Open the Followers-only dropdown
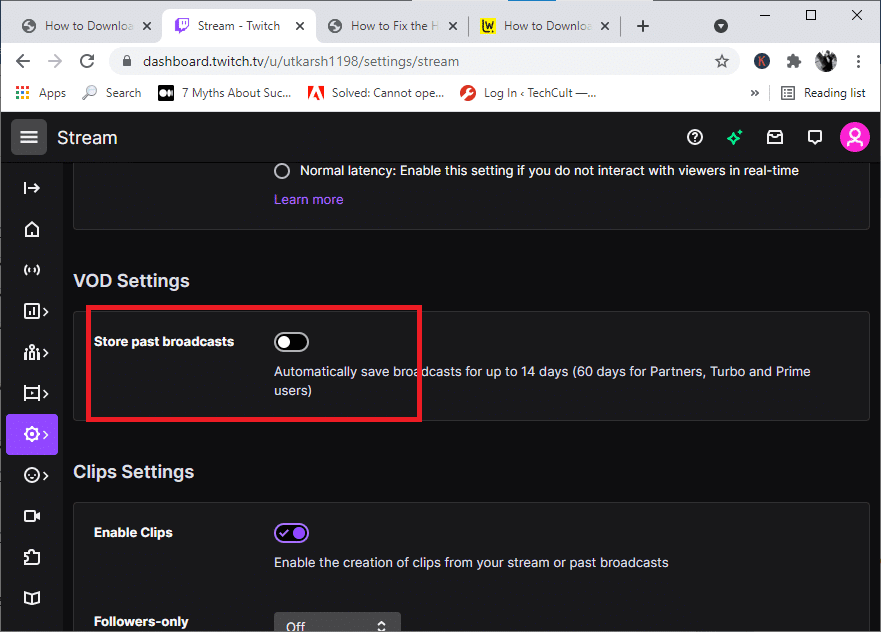881x632 pixels. [x=337, y=623]
